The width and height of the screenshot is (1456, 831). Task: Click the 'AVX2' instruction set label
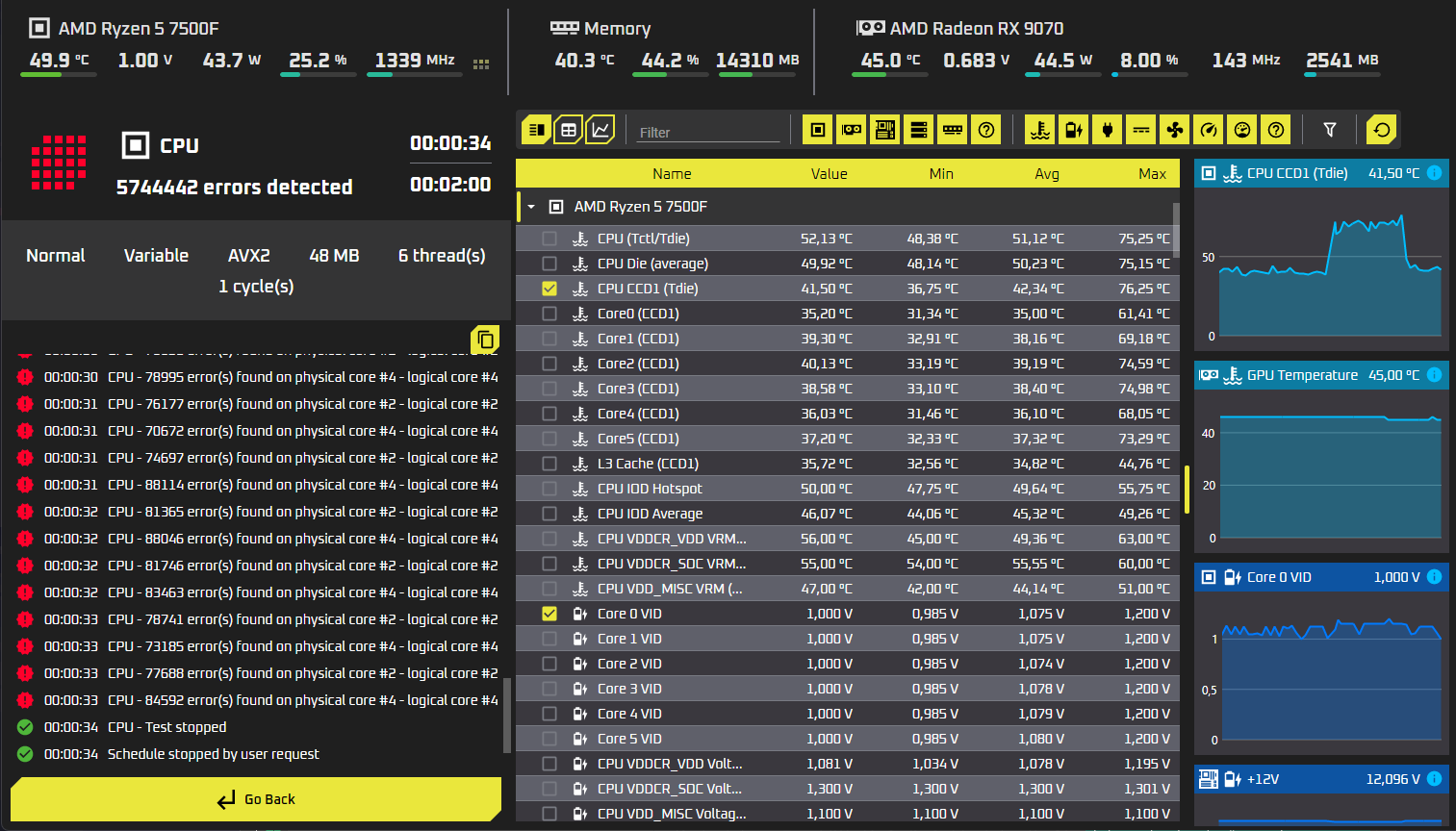pyautogui.click(x=248, y=256)
